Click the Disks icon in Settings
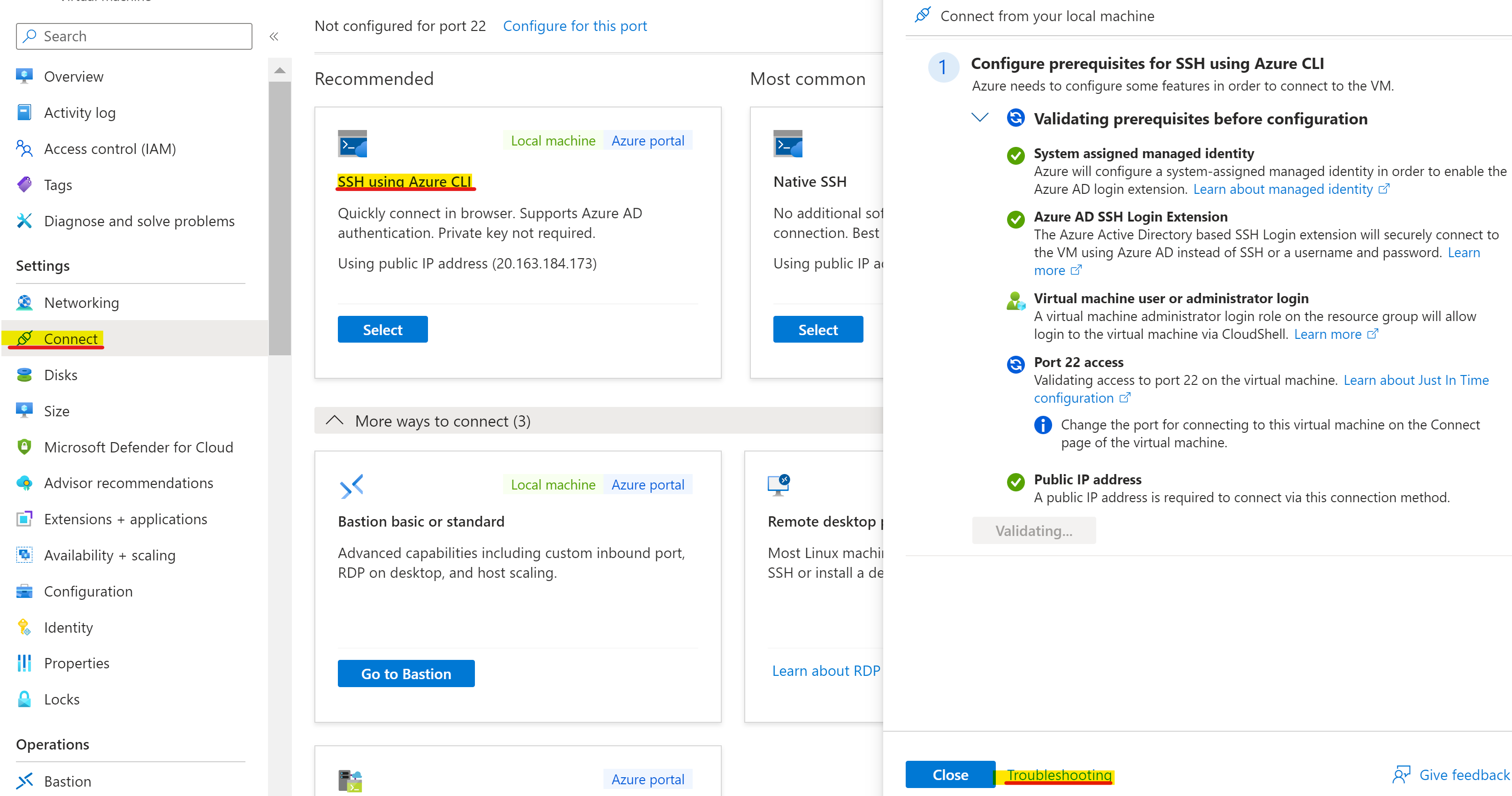Viewport: 1512px width, 796px height. click(x=24, y=375)
